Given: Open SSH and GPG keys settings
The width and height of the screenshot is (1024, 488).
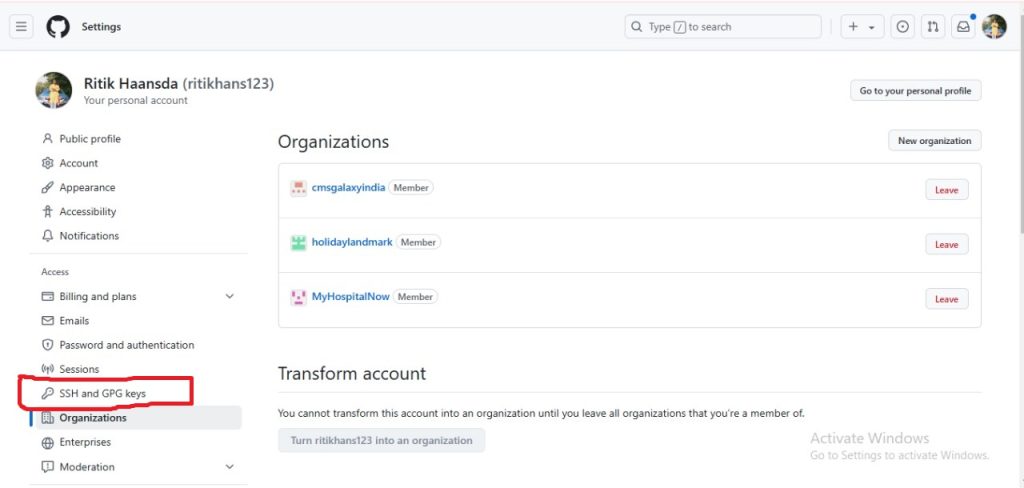Looking at the screenshot, I should 102,394.
